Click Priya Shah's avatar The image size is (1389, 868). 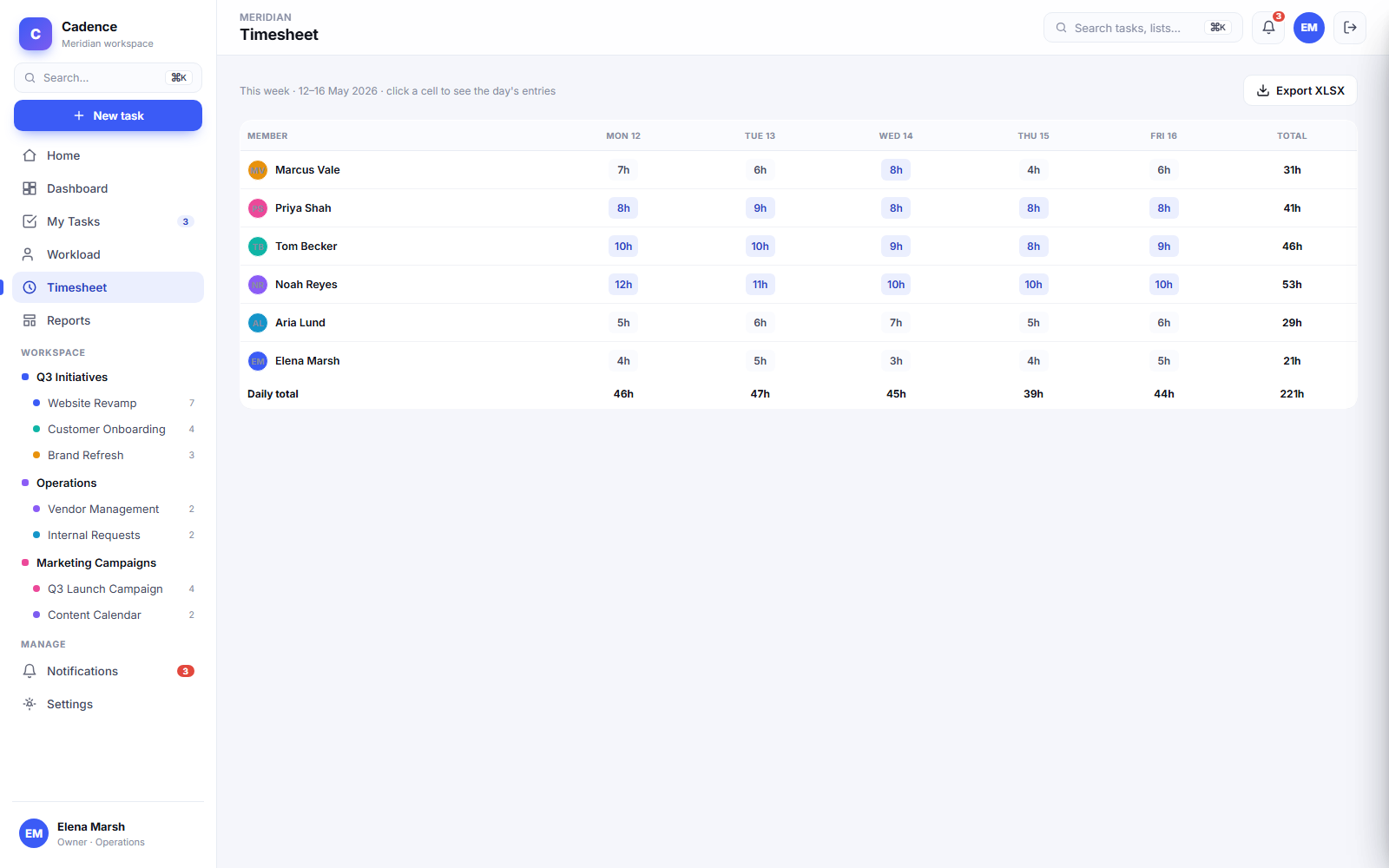click(258, 208)
